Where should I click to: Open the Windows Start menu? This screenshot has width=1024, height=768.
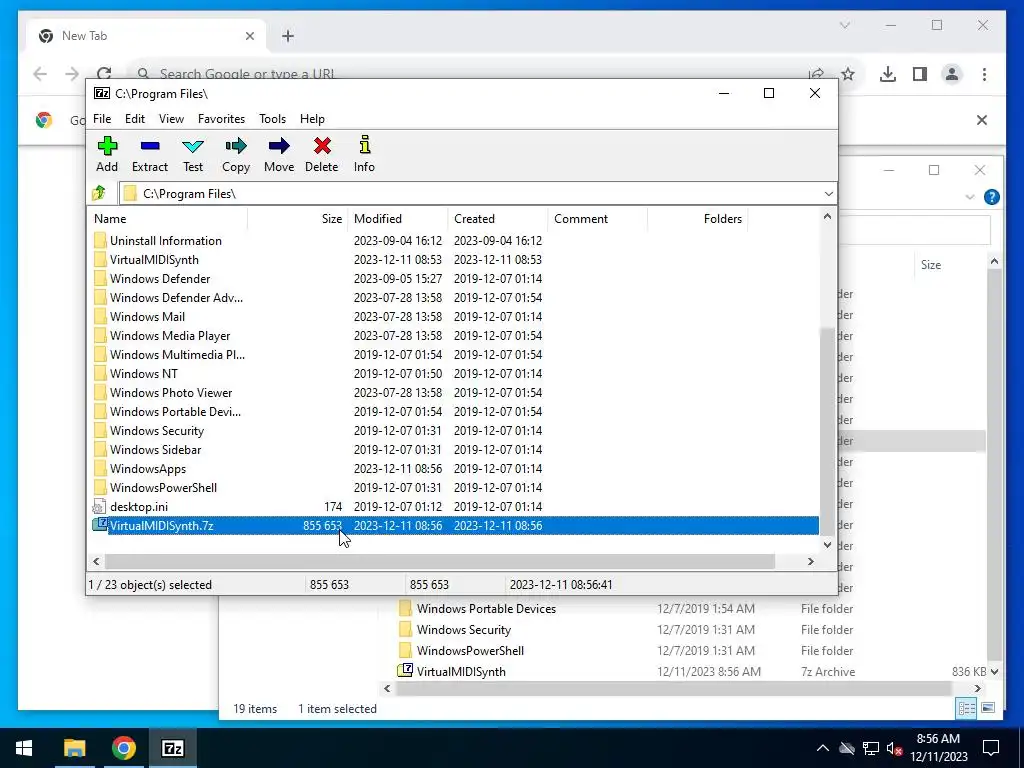24,748
